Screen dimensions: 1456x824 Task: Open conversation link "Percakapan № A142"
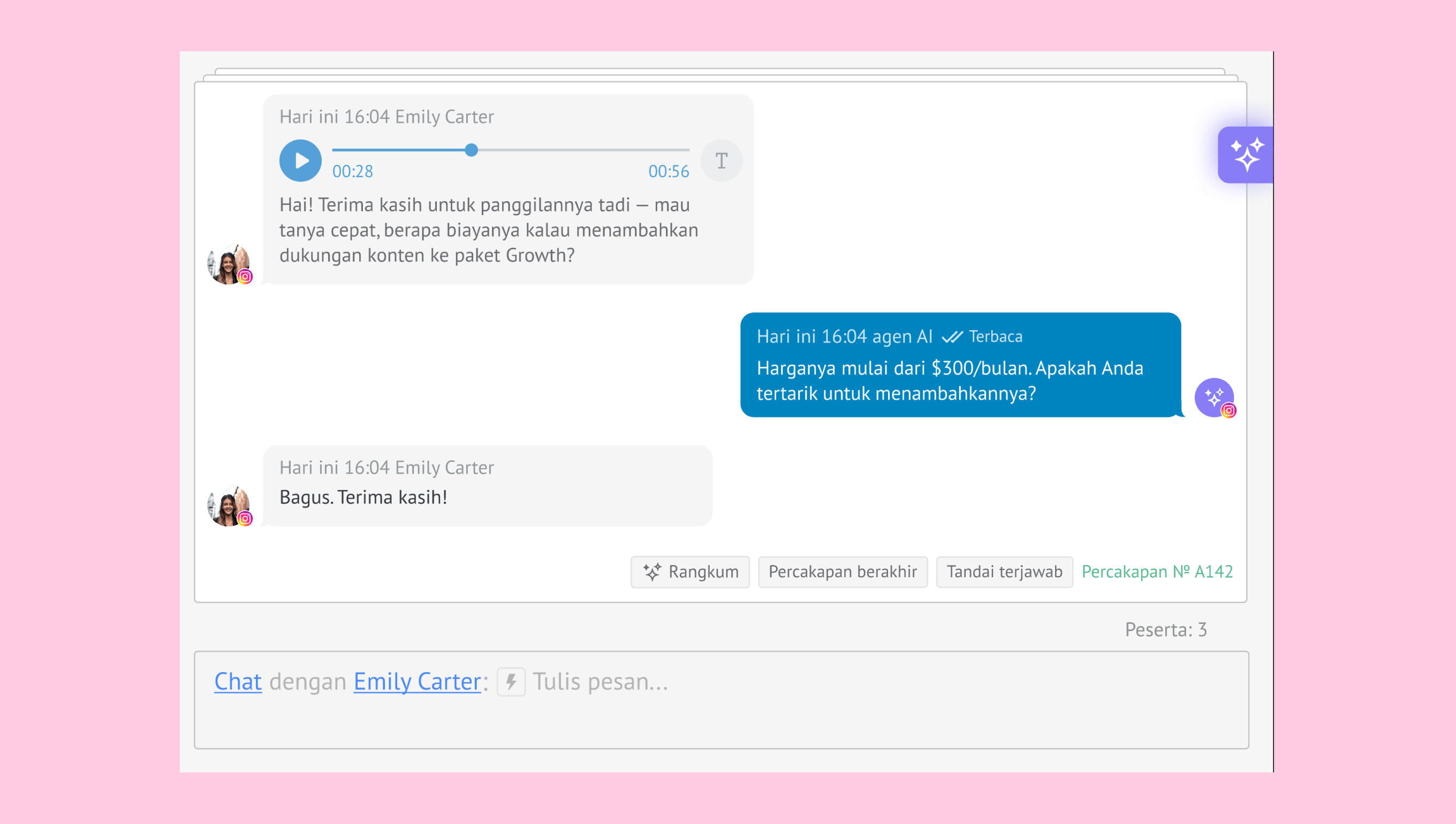coord(1157,571)
